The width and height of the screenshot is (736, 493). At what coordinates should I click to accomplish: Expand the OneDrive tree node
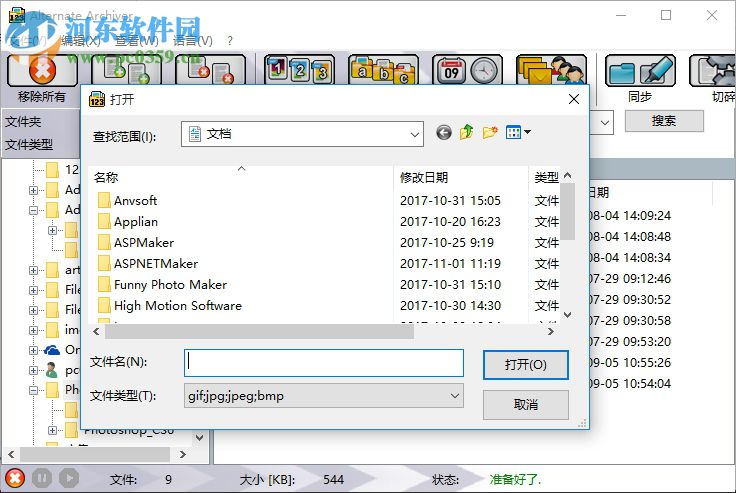(x=33, y=350)
